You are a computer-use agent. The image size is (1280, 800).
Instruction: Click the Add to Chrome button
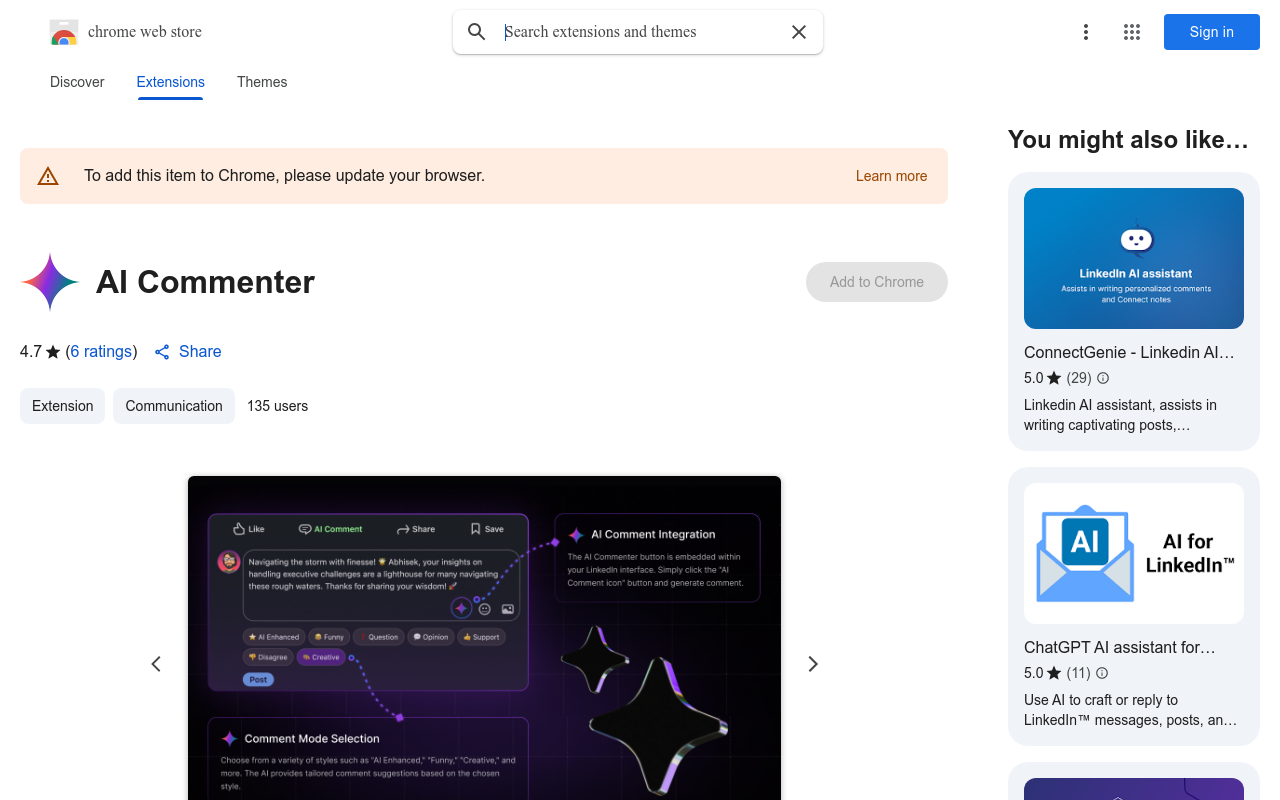click(x=877, y=282)
